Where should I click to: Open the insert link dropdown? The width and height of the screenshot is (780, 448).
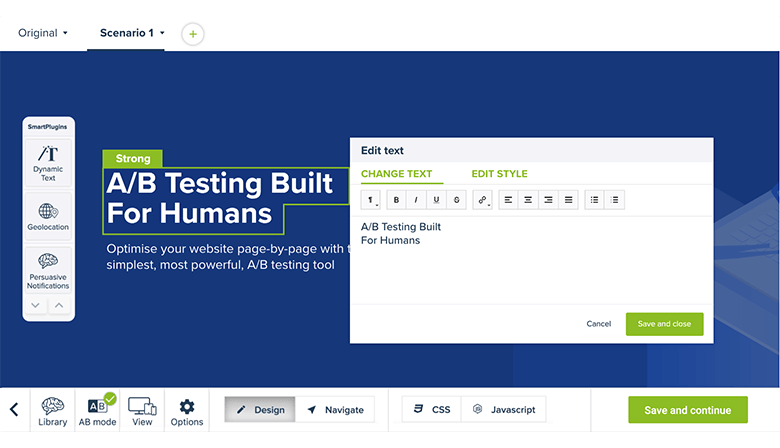point(483,200)
